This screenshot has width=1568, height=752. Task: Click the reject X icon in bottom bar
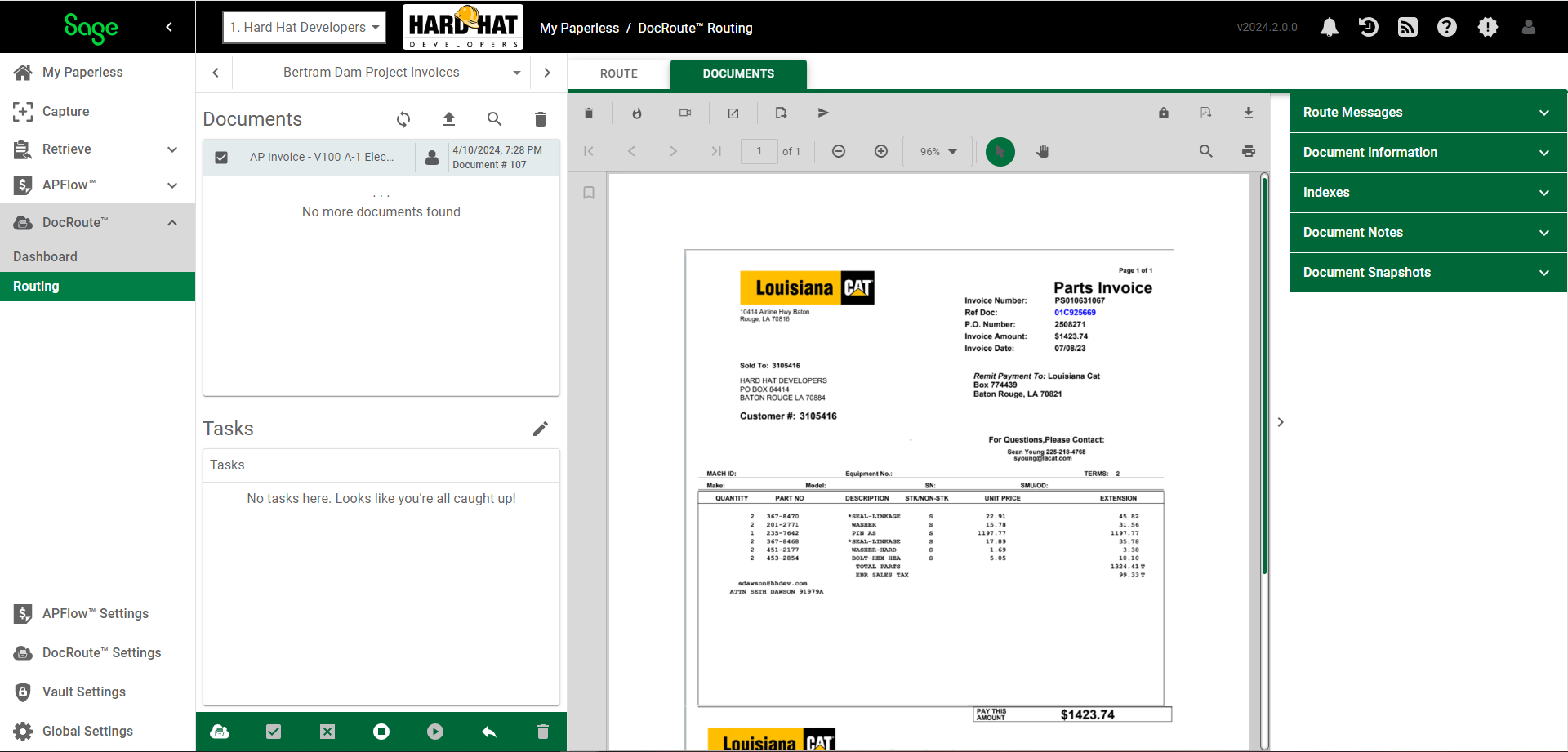327,732
